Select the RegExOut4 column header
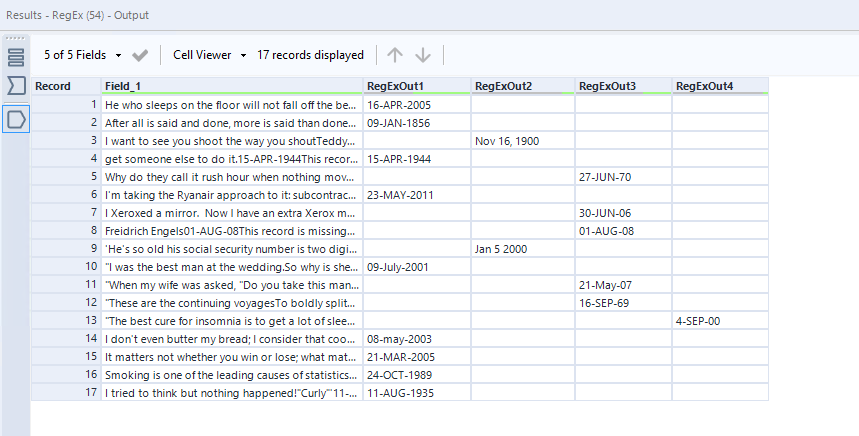Image resolution: width=859 pixels, height=436 pixels. tap(719, 86)
